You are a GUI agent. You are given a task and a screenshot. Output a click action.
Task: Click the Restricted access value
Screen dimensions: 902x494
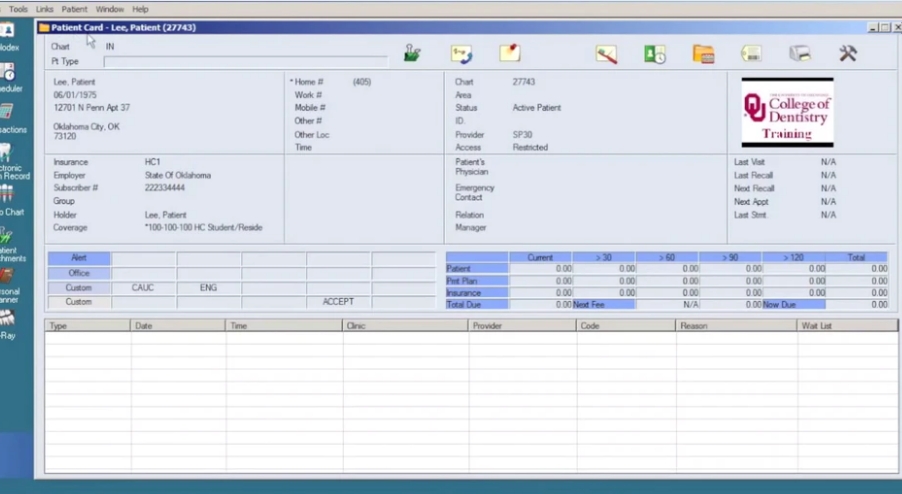coord(530,147)
